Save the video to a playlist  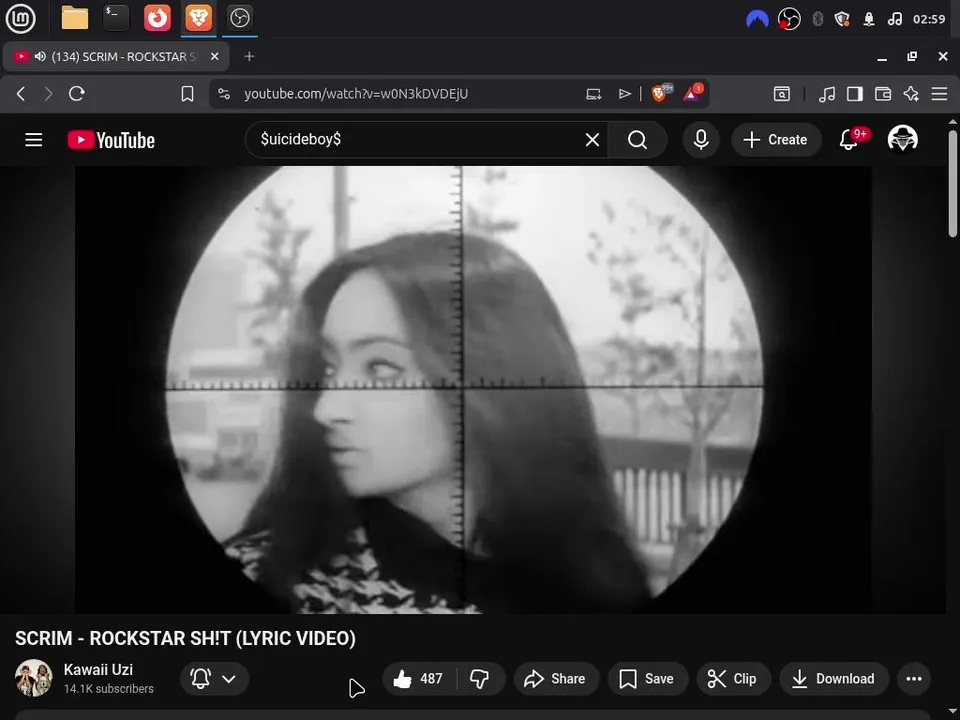pos(647,678)
